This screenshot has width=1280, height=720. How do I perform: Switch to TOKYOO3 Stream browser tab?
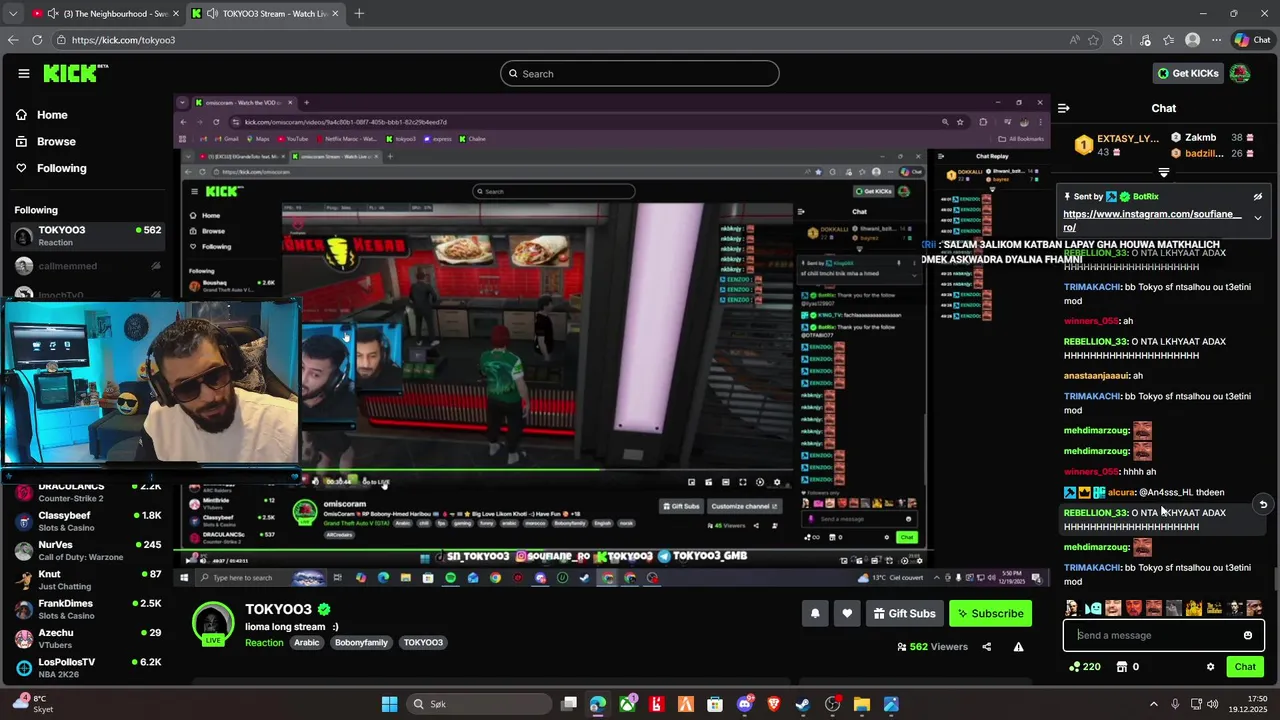tap(265, 13)
